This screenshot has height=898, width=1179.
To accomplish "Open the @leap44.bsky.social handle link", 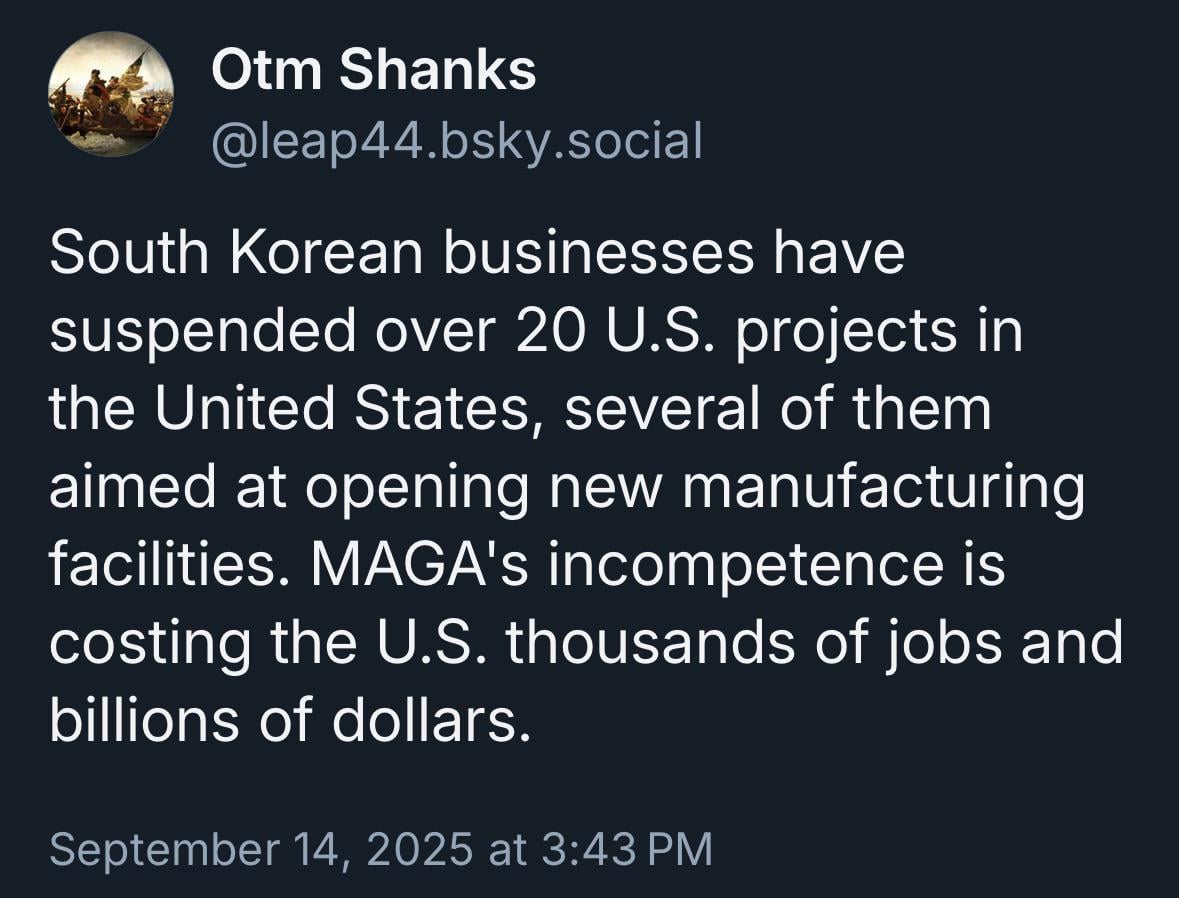I will 458,141.
